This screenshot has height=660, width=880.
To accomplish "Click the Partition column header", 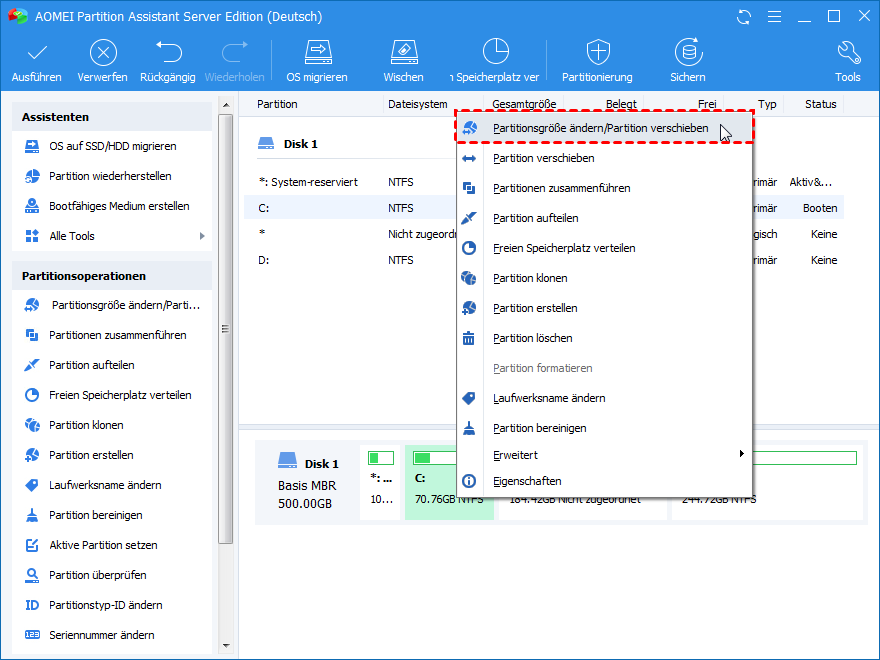I will 277,104.
